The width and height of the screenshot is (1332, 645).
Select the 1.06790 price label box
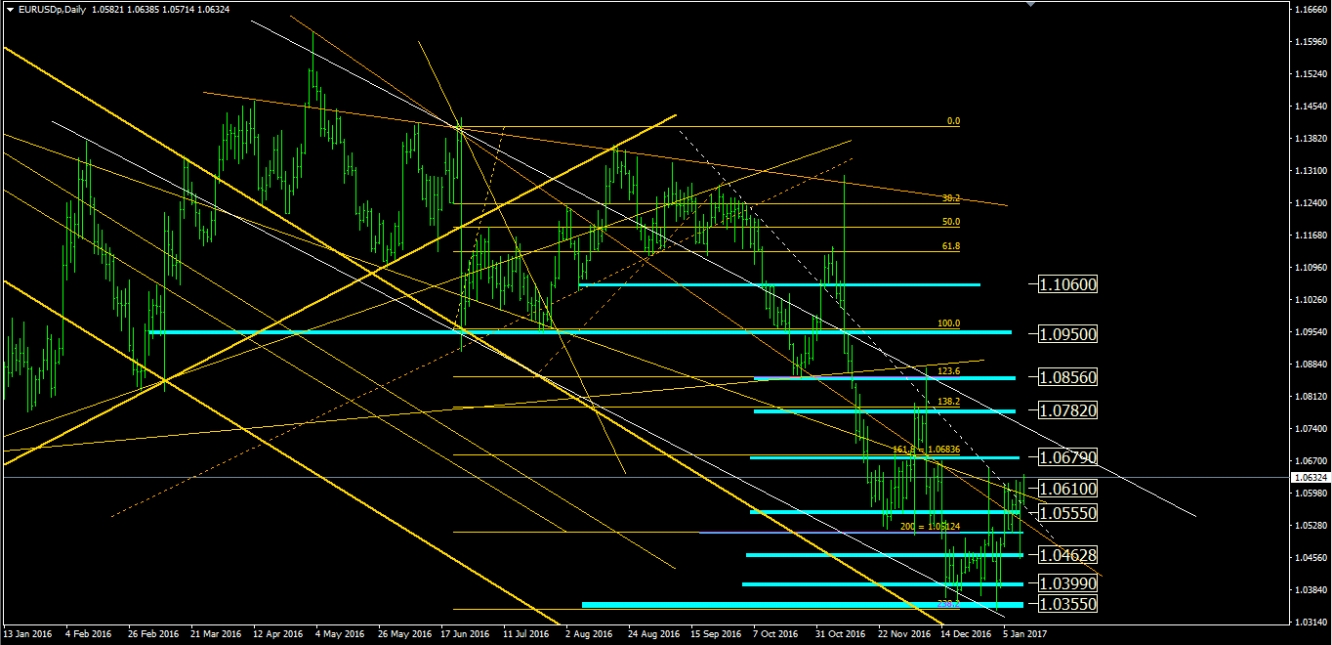(1068, 457)
